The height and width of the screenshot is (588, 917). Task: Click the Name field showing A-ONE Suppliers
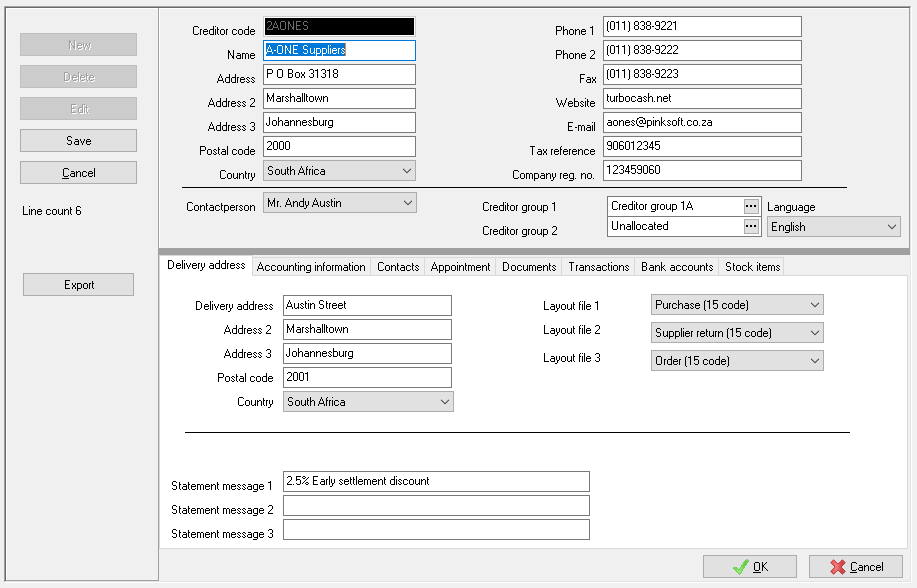click(338, 50)
